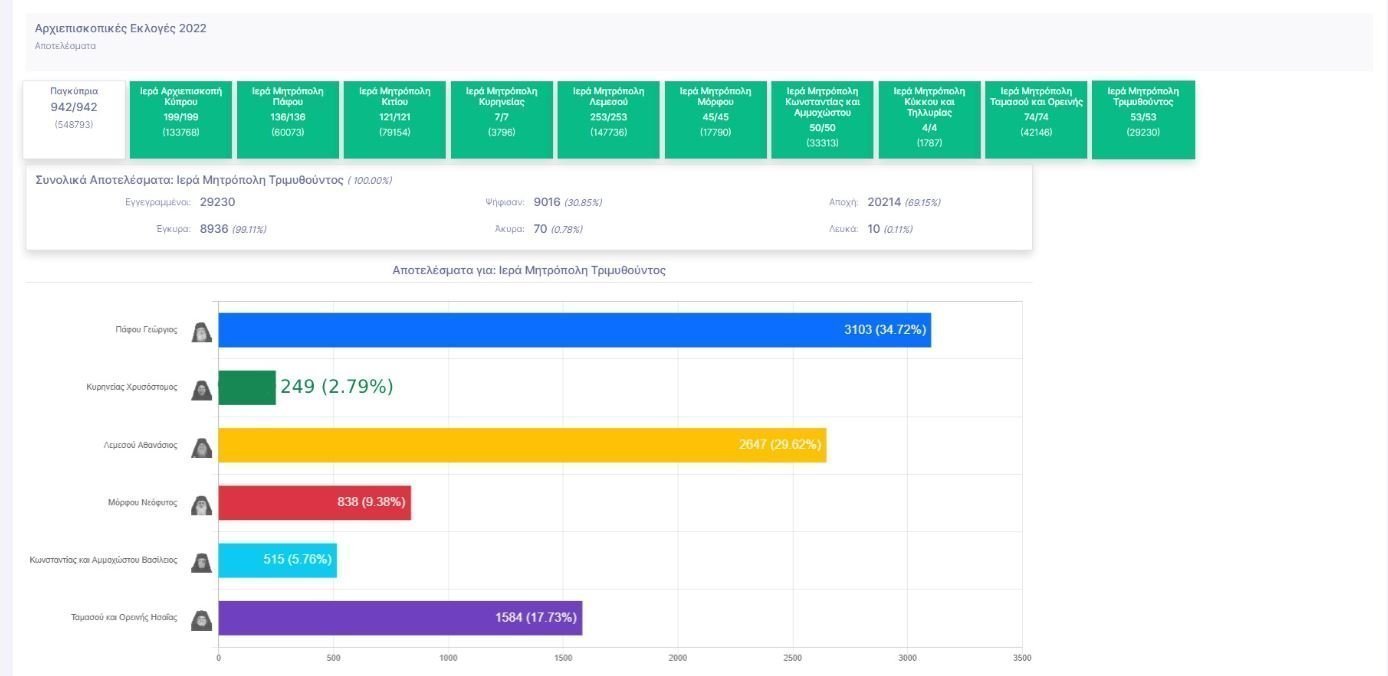The image size is (1388, 676).
Task: Switch to Κύκκου και Τηλλυρίας tab
Action: pos(930,120)
